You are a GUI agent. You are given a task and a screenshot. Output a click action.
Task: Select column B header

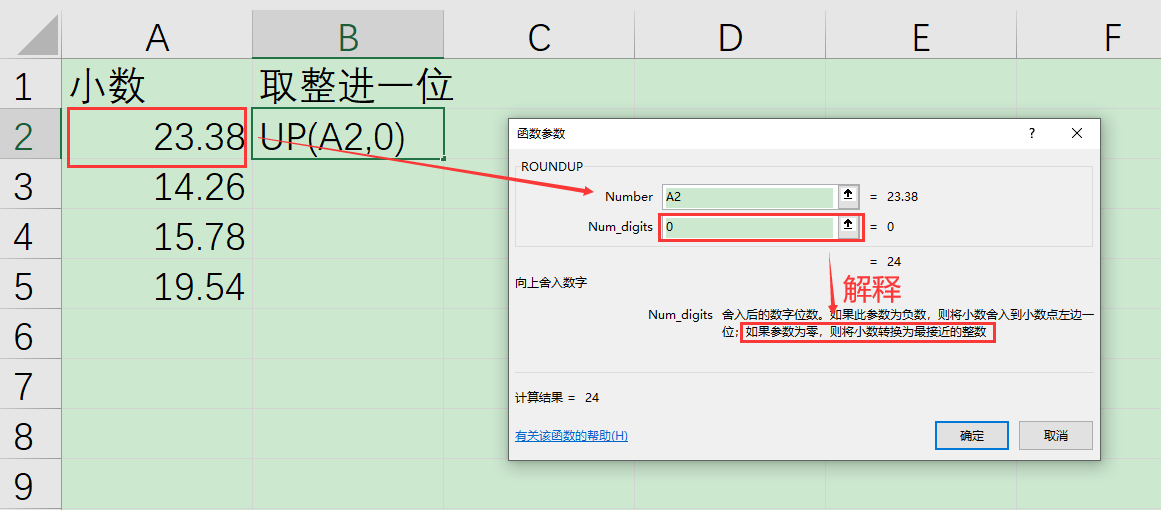(x=348, y=36)
